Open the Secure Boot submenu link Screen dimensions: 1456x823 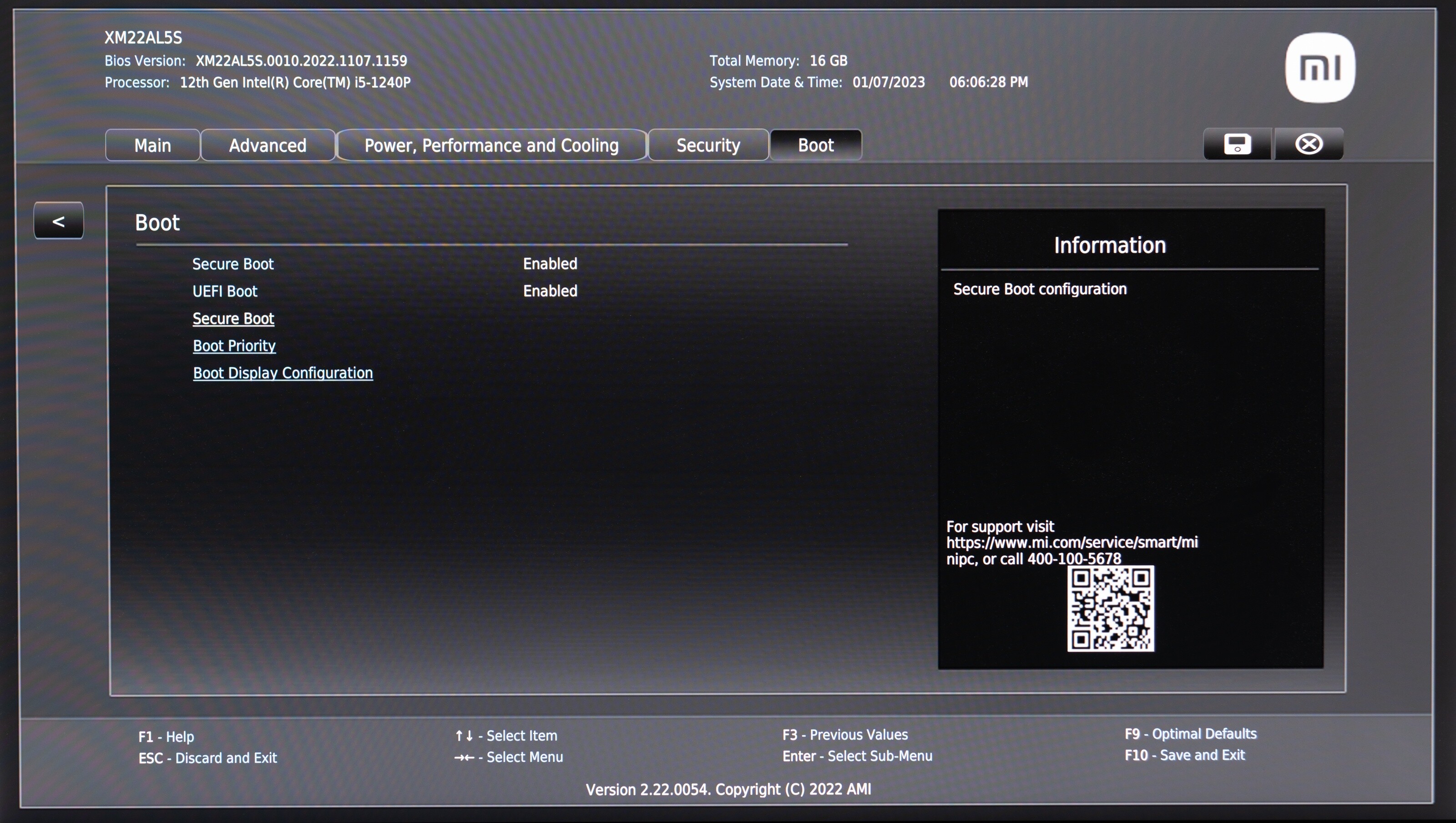point(233,319)
